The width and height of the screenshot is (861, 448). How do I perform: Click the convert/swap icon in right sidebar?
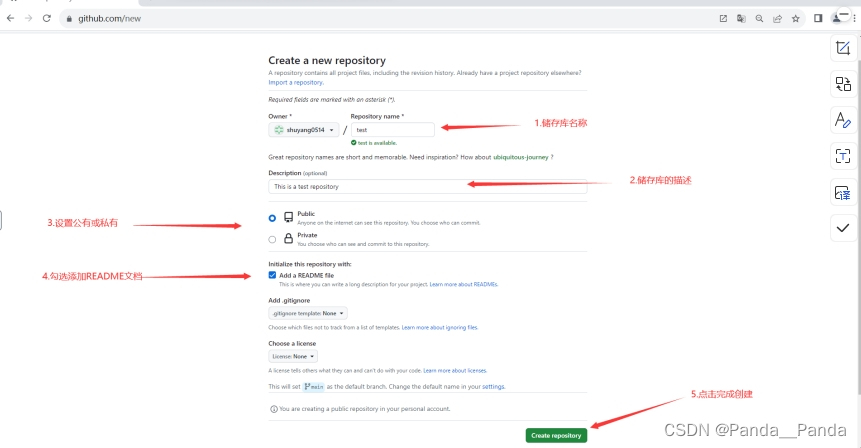843,84
